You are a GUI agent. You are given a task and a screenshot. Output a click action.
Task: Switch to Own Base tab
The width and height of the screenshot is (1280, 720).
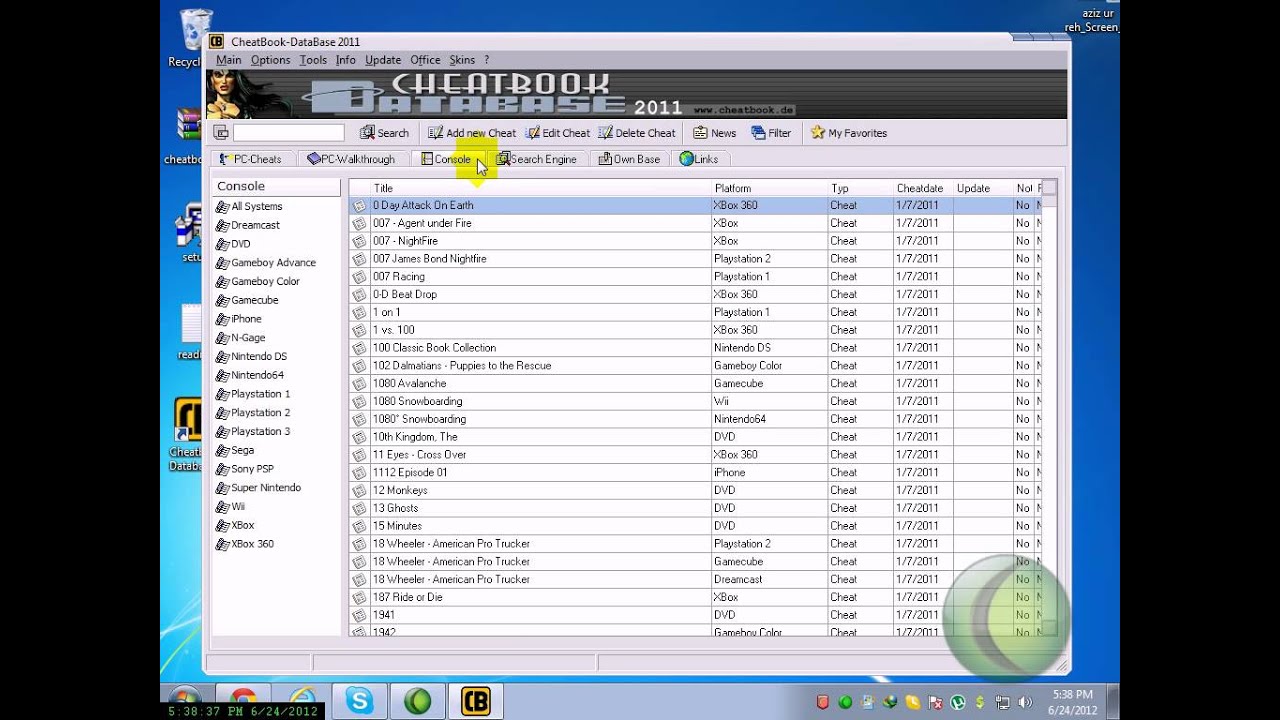pyautogui.click(x=629, y=159)
